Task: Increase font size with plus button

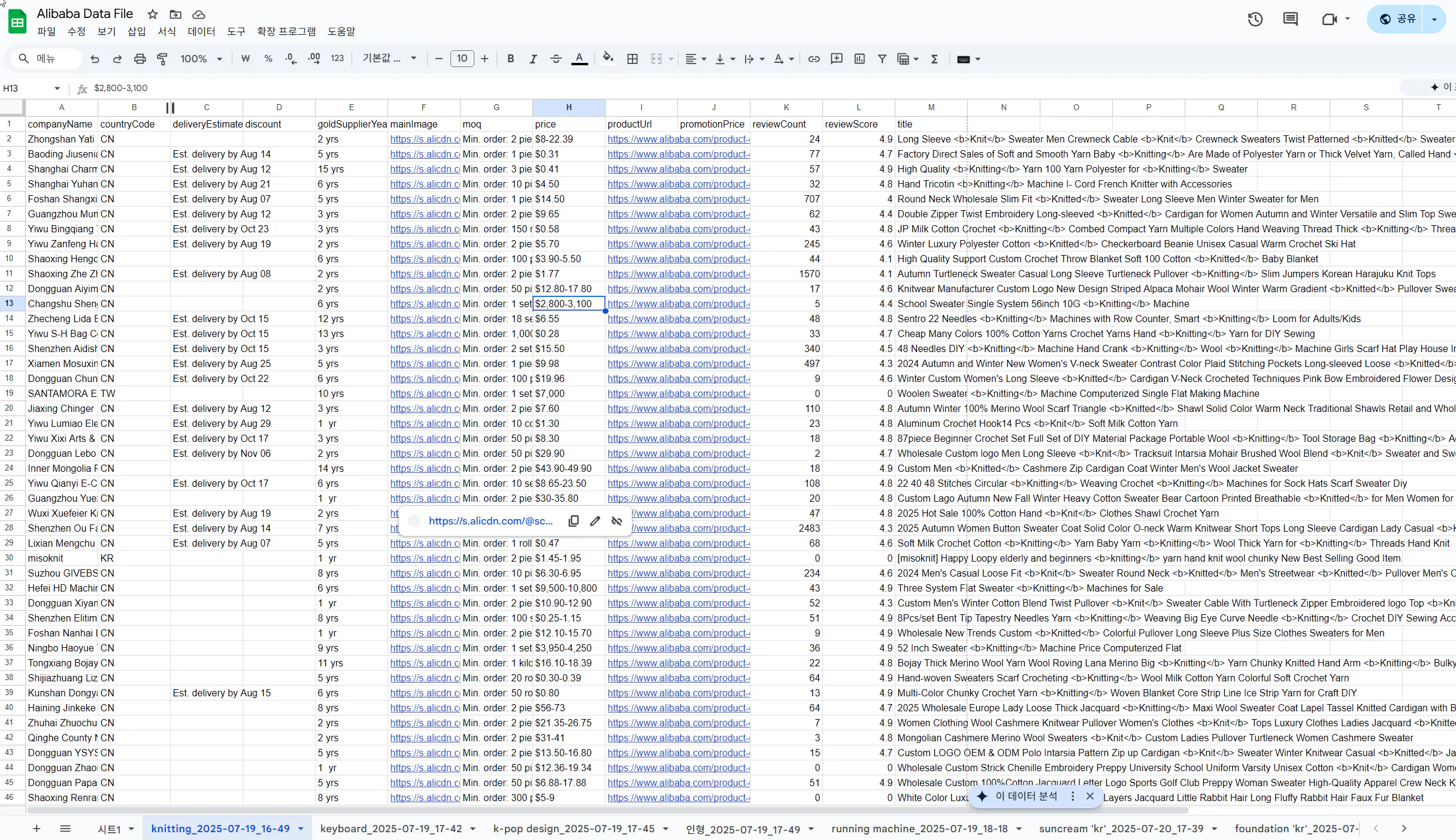Action: pos(485,59)
